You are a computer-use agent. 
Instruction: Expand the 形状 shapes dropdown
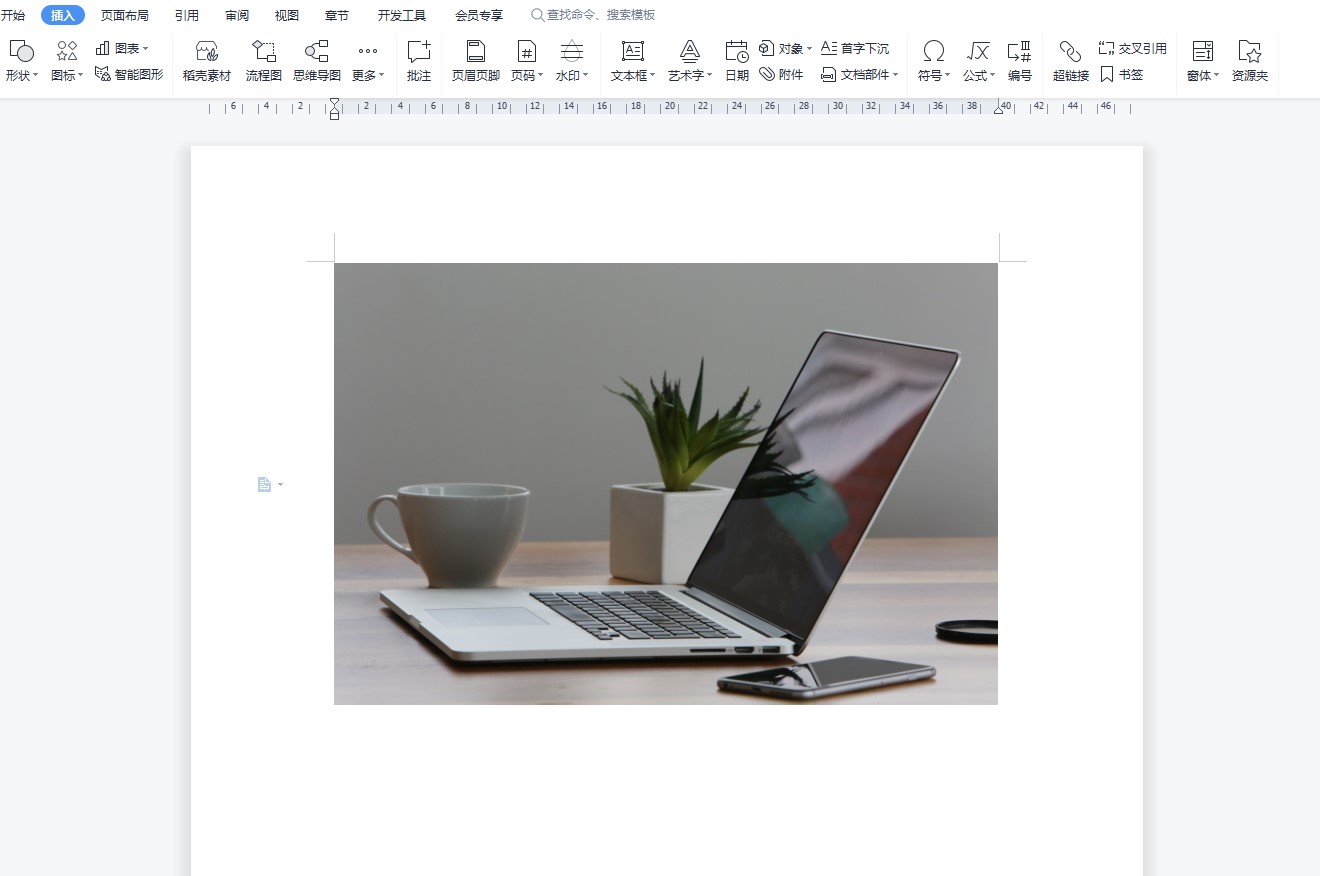[x=21, y=75]
